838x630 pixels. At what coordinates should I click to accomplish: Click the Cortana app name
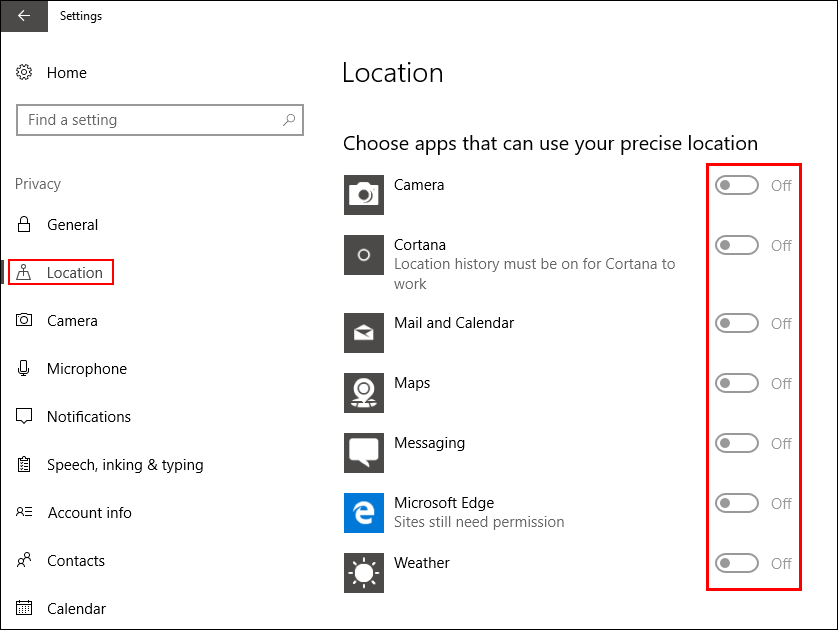click(x=420, y=245)
